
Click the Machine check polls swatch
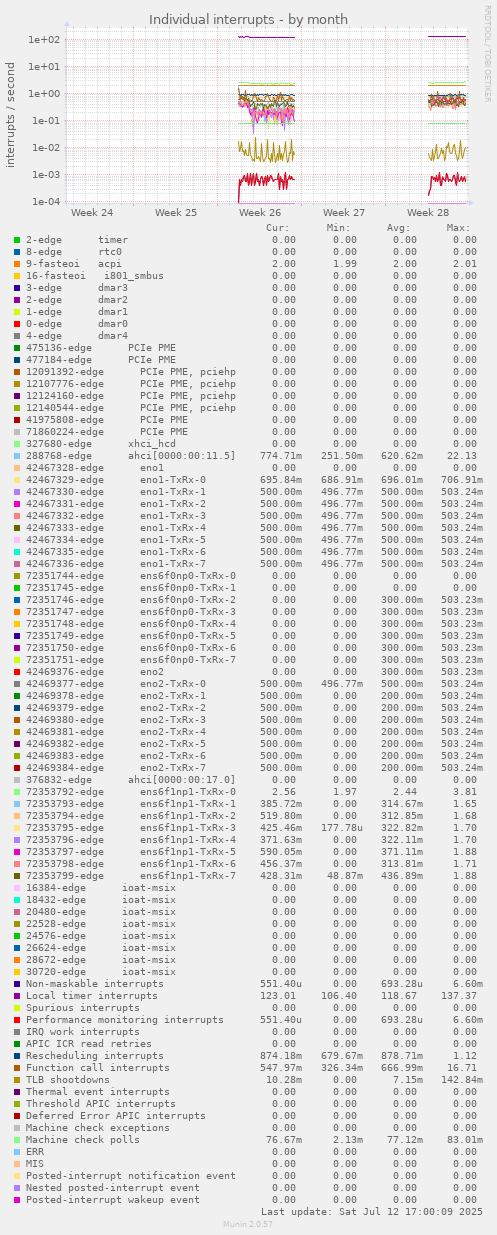(17, 1140)
